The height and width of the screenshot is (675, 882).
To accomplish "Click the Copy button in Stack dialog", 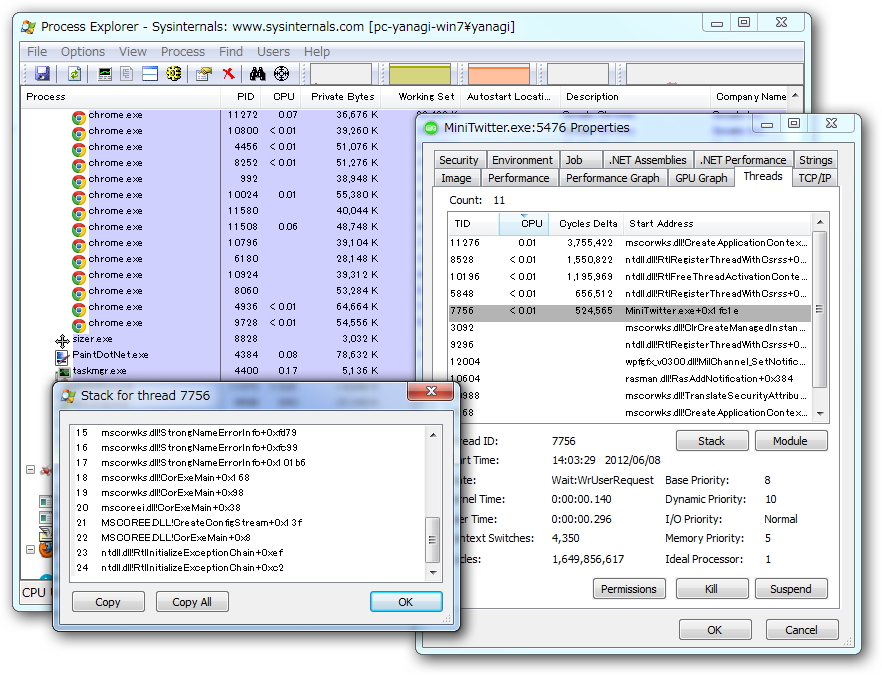I will click(x=108, y=602).
